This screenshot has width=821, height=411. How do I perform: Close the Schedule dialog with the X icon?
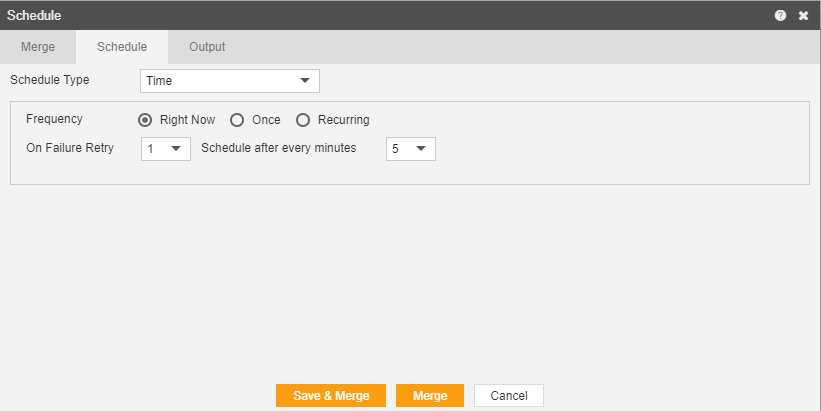pyautogui.click(x=803, y=16)
